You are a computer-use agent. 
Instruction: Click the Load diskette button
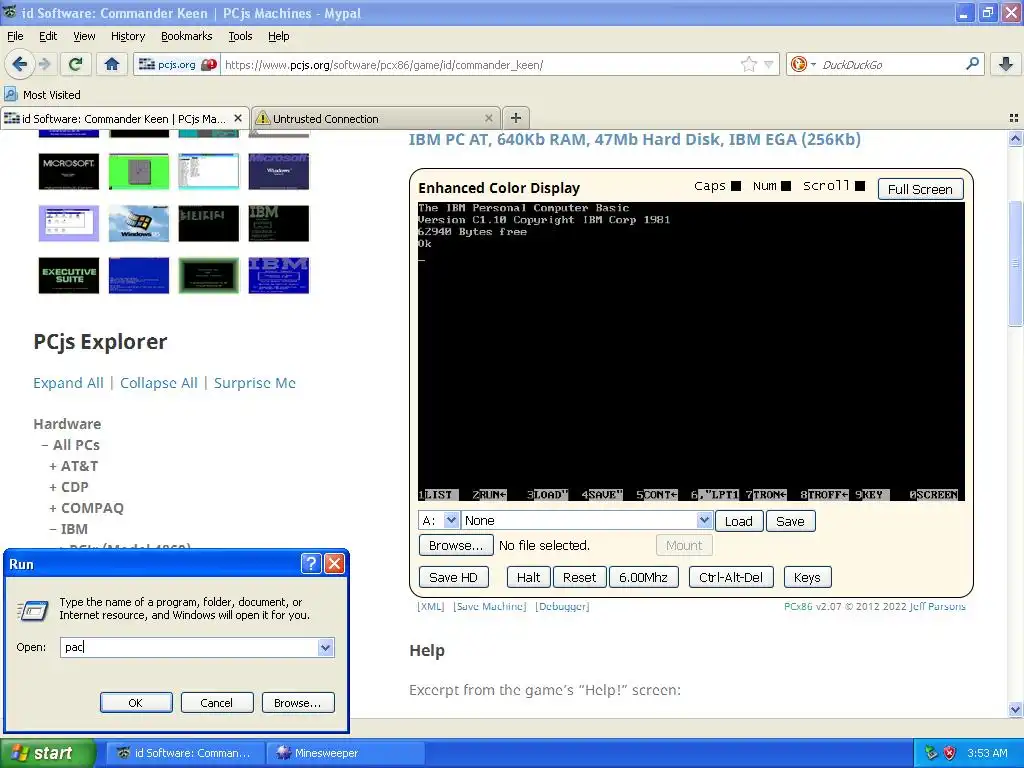pos(739,521)
